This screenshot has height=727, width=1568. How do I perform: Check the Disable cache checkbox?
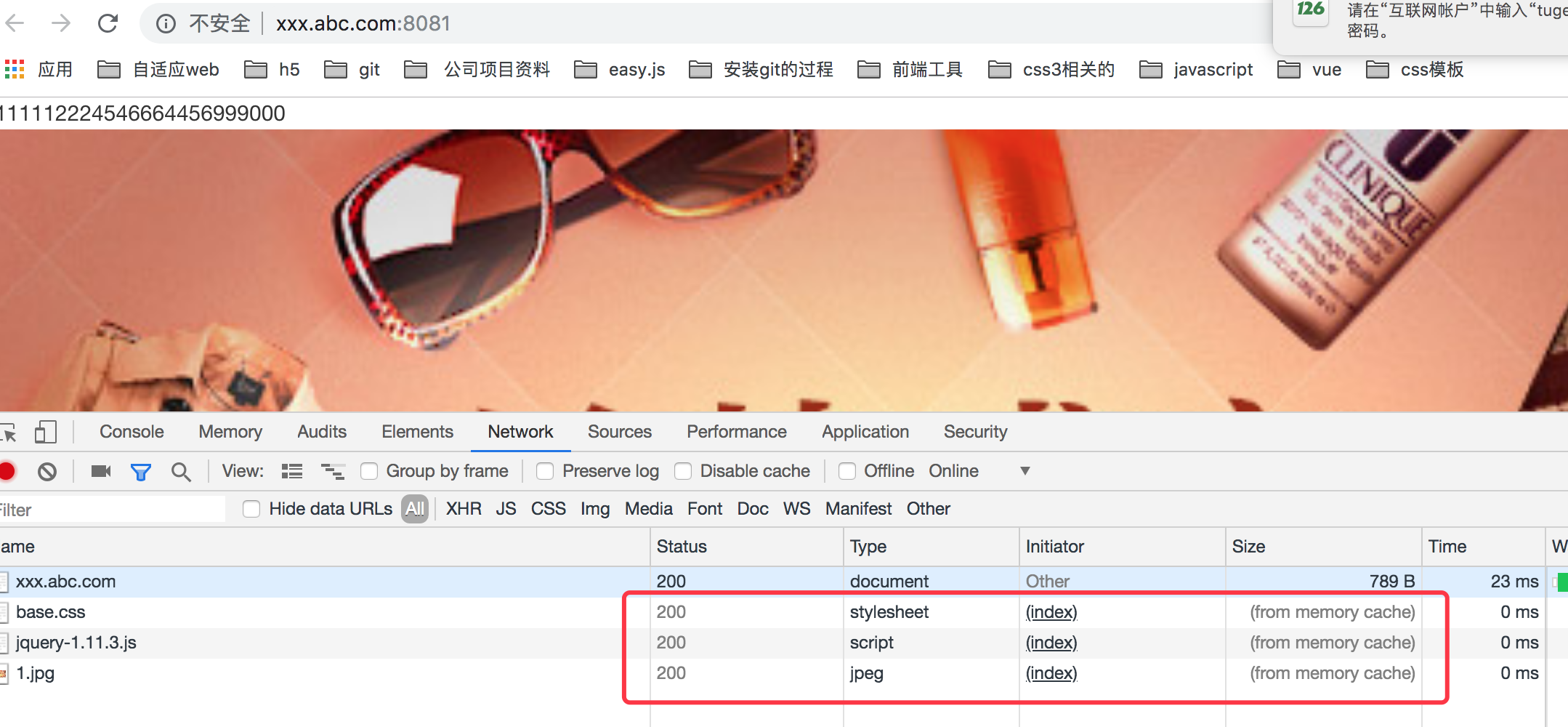click(683, 471)
